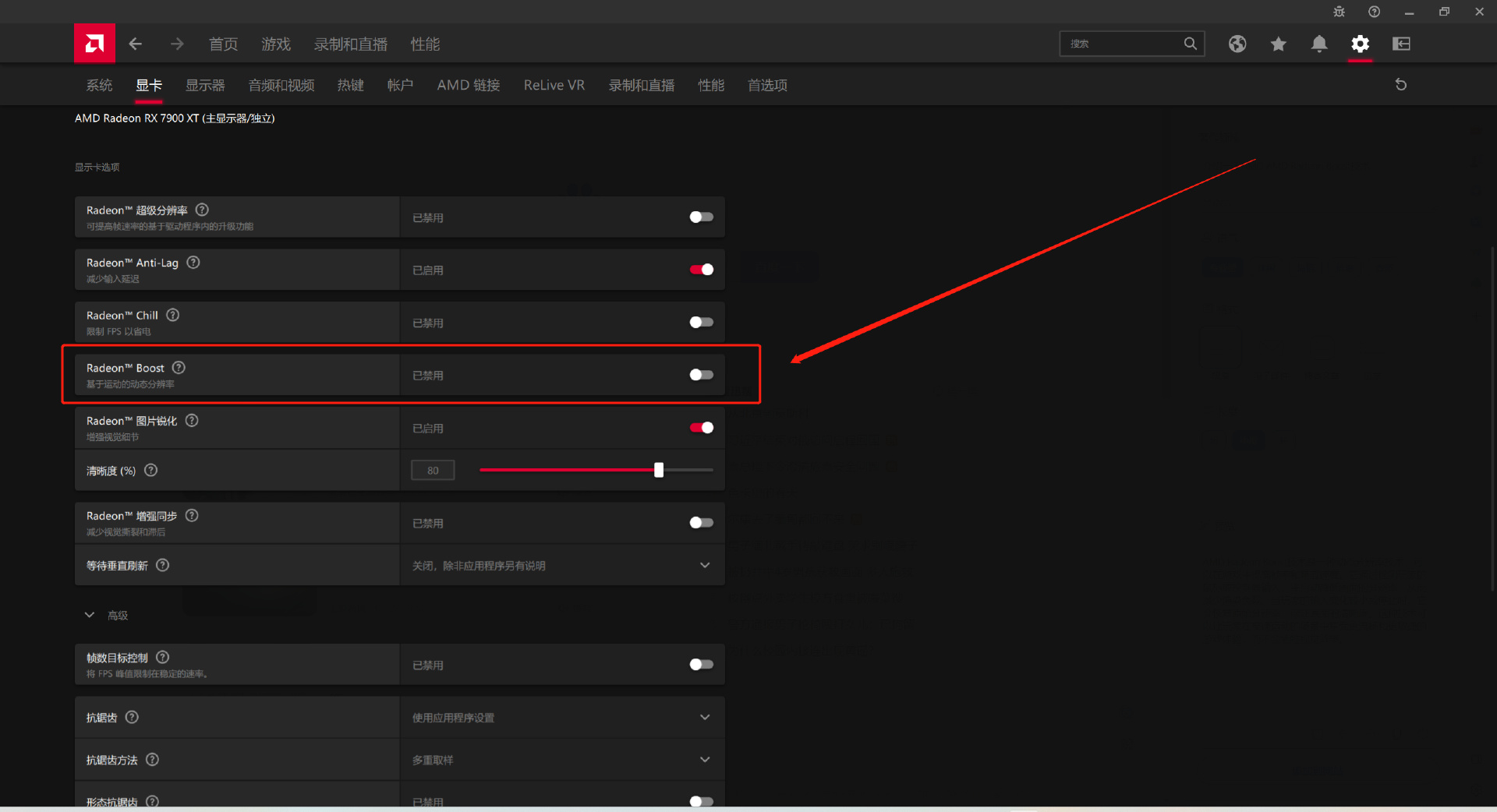Image resolution: width=1497 pixels, height=812 pixels.
Task: Open the 首页 top menu
Action: click(x=224, y=44)
